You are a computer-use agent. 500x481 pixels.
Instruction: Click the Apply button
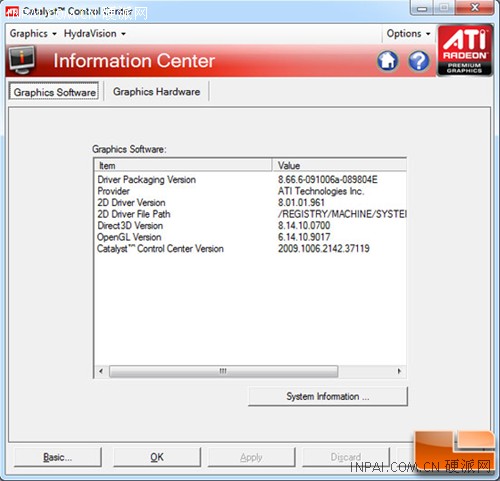pos(251,457)
